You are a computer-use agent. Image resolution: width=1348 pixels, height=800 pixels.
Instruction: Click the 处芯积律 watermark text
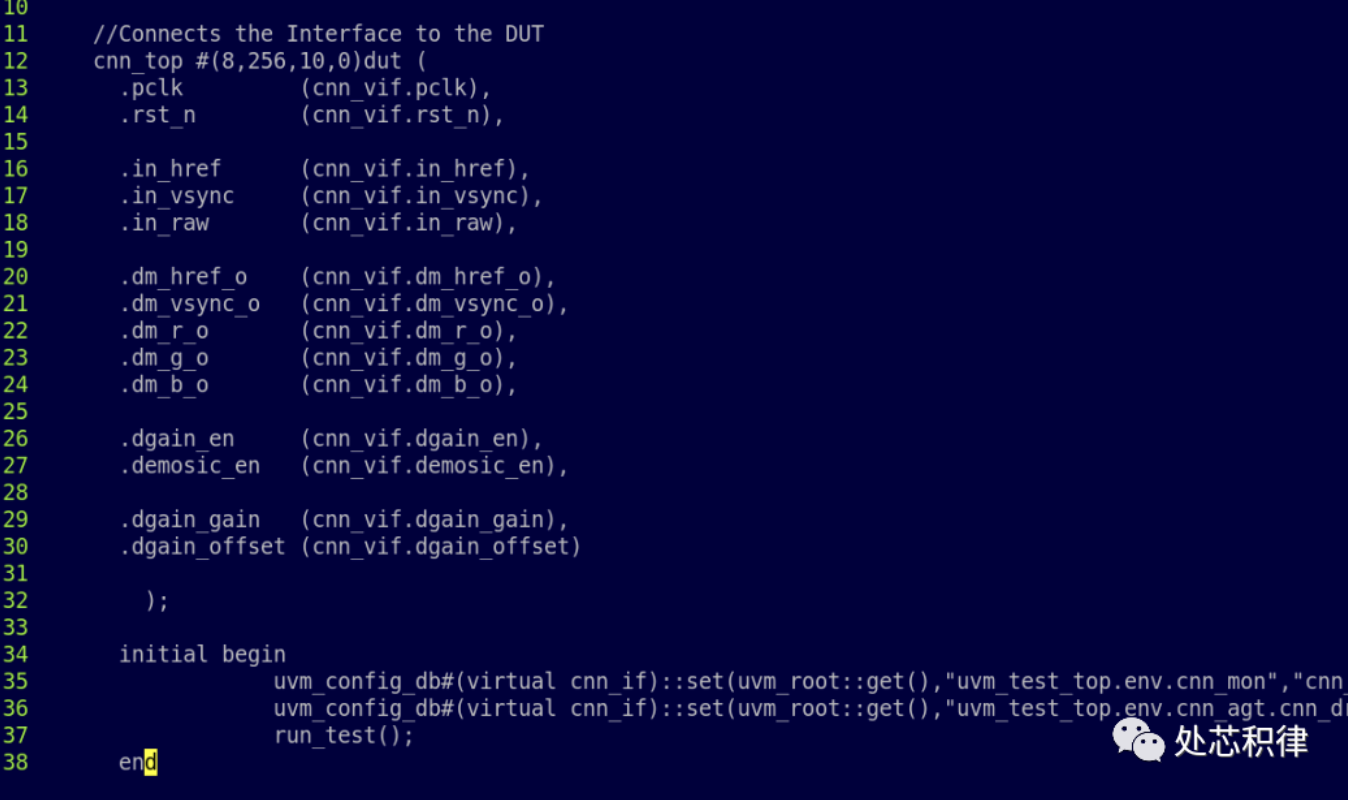point(1241,741)
